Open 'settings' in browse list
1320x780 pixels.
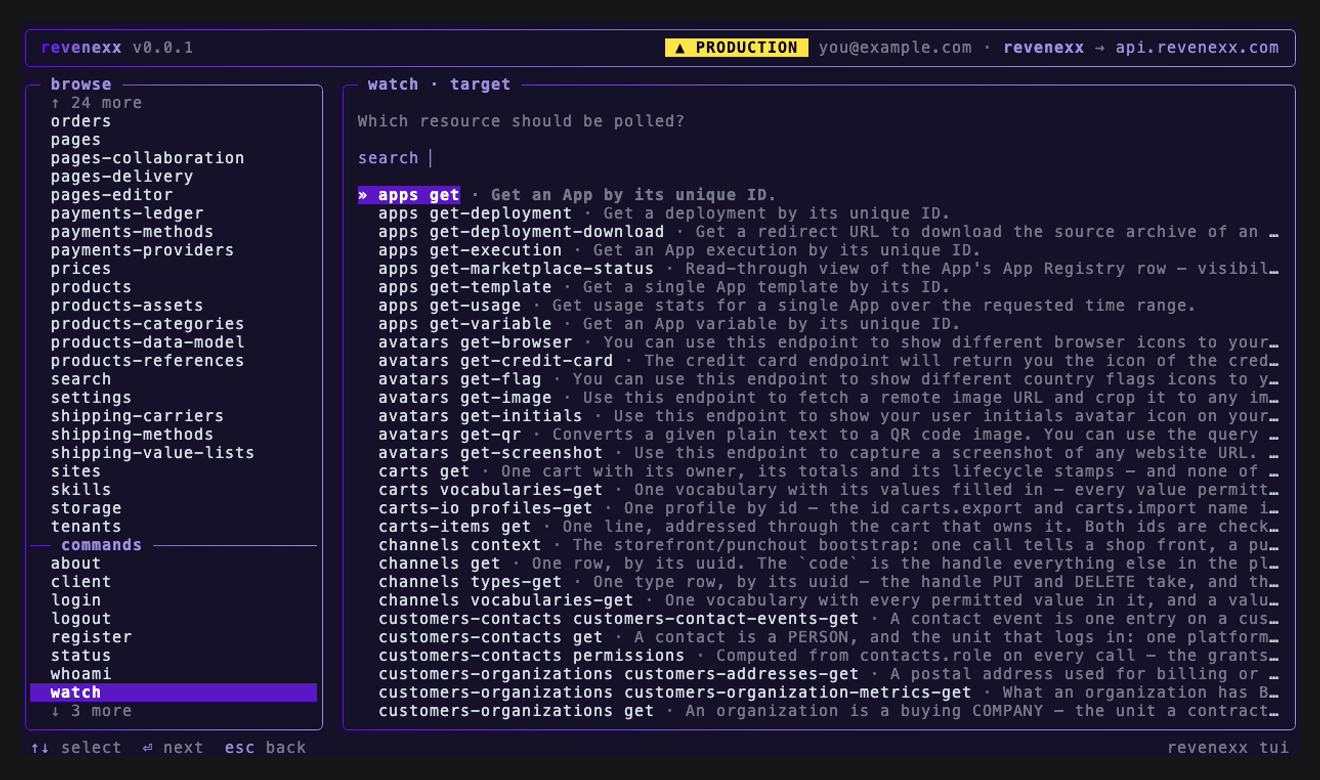[91, 398]
